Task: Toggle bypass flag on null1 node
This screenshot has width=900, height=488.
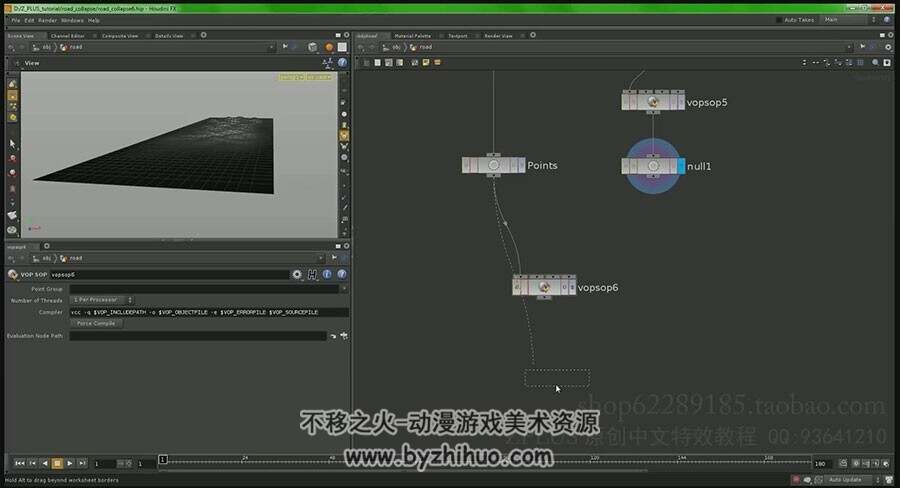Action: [x=626, y=166]
